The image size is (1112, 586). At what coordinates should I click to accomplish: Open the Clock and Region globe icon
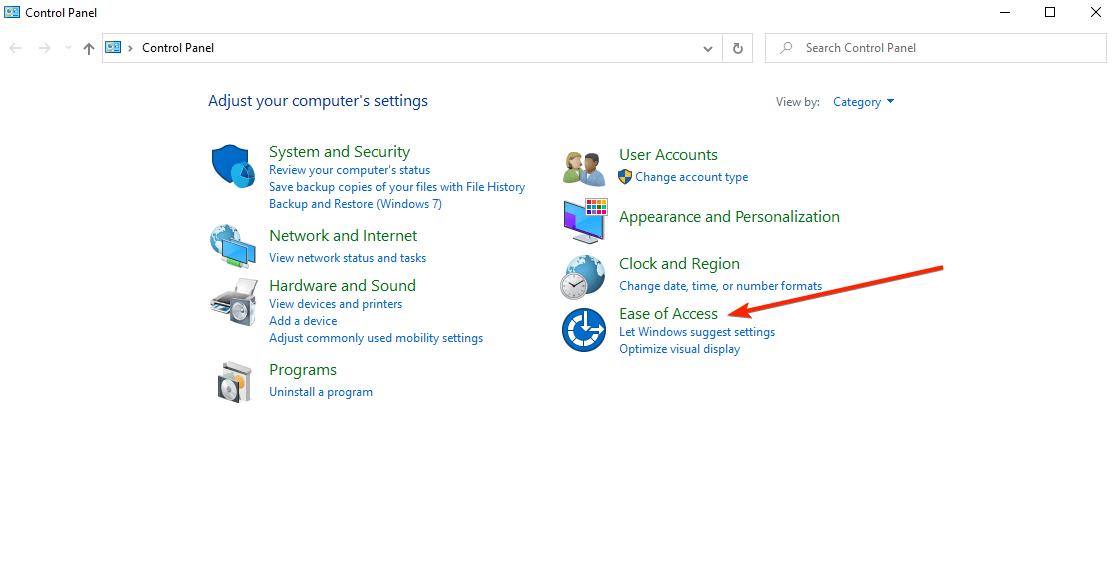[x=584, y=276]
